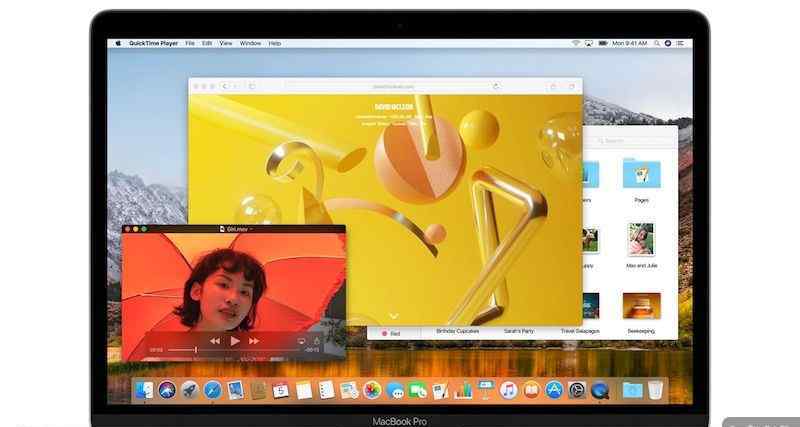Click Siri icon in the menu bar
The height and width of the screenshot is (427, 800).
point(668,43)
